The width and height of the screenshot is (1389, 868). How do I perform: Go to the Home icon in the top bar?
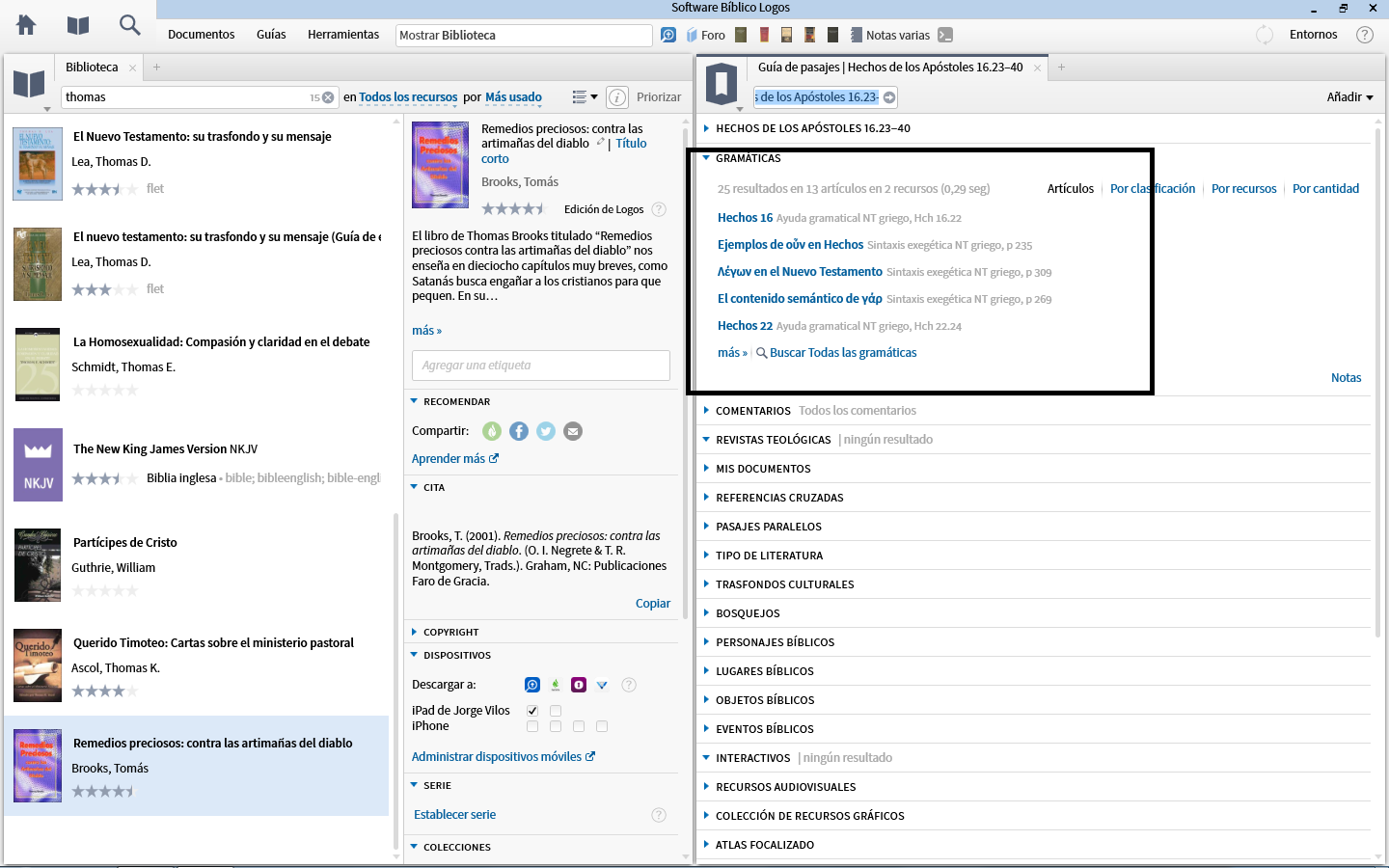pos(26,25)
